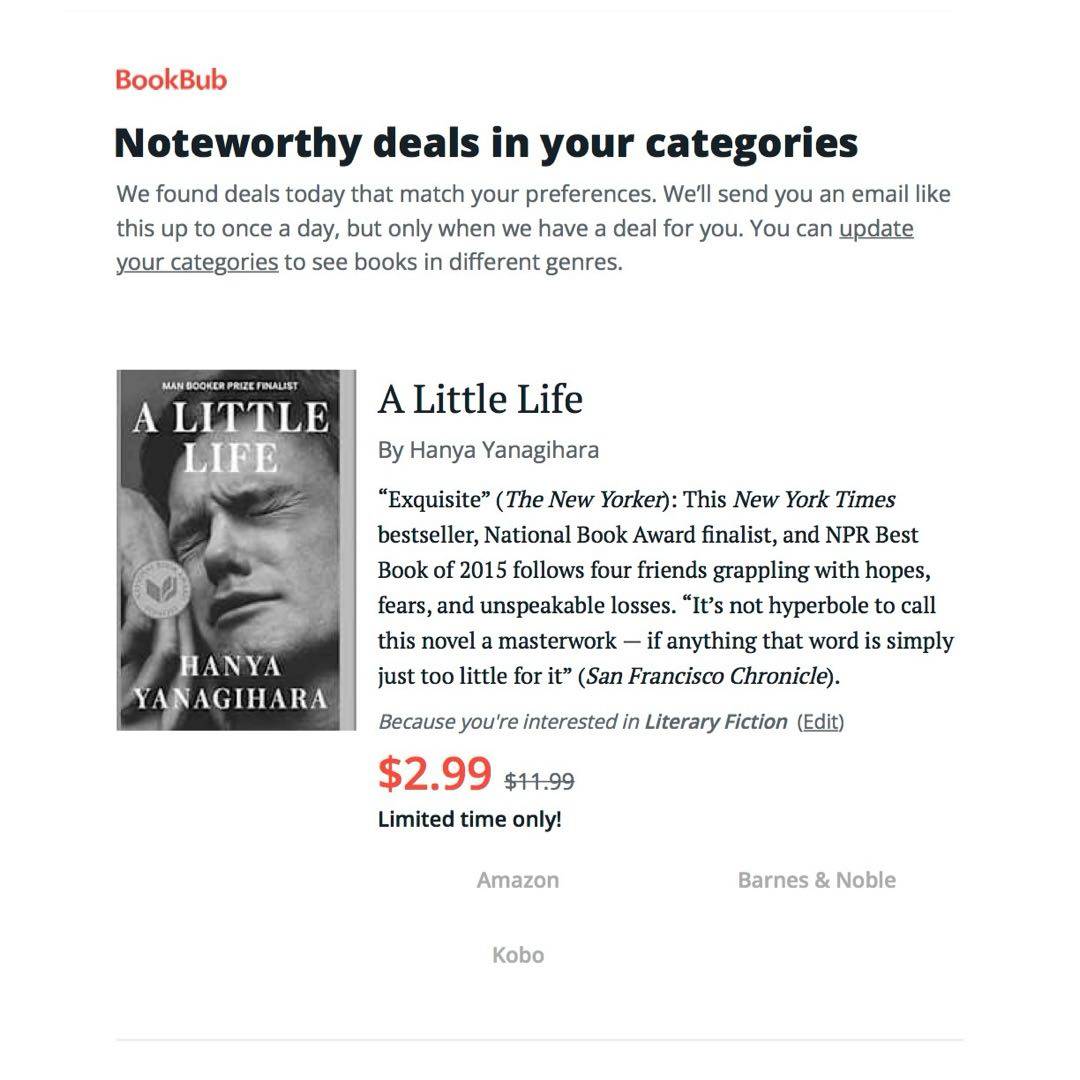Click the red $2.99 deal price

435,773
